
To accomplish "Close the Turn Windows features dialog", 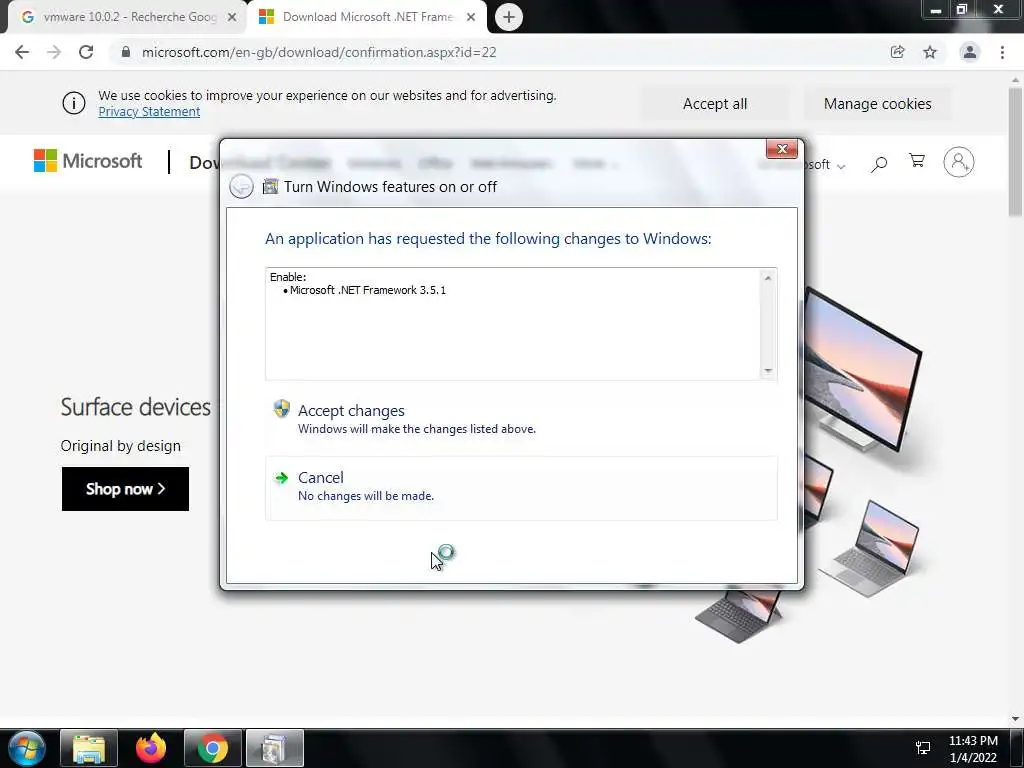I will pyautogui.click(x=782, y=149).
